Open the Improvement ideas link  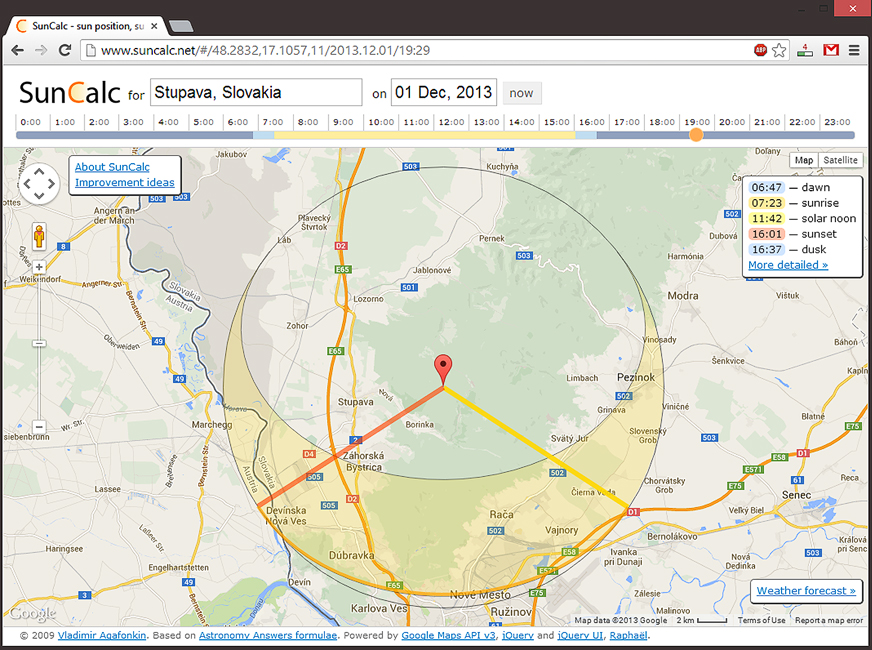point(125,182)
